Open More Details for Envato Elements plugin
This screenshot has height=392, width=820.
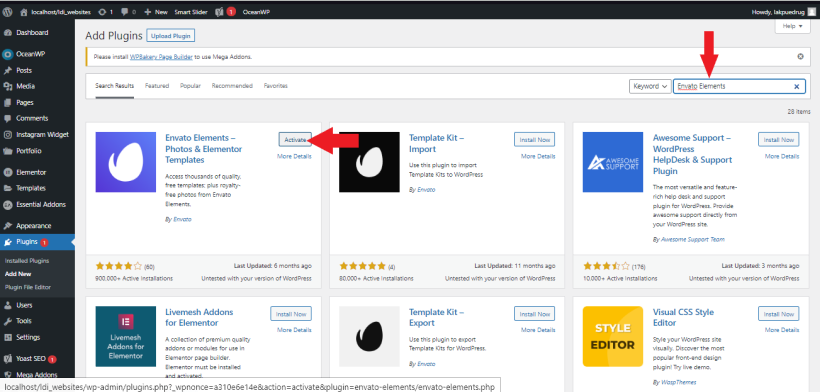pyautogui.click(x=294, y=156)
